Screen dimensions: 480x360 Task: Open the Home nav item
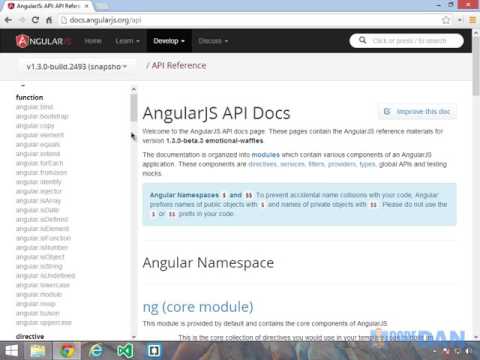(x=93, y=41)
